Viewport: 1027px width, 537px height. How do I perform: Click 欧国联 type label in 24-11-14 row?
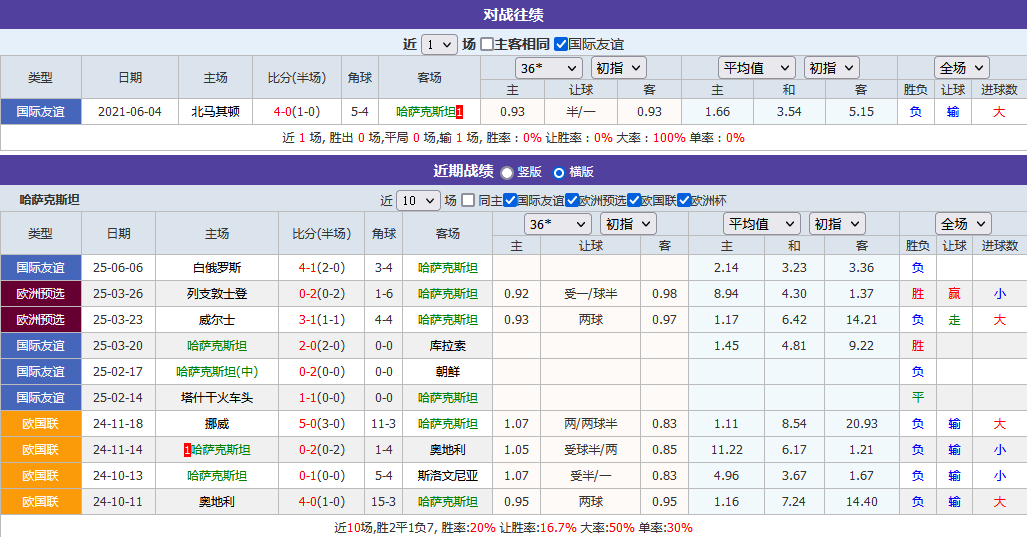tap(41, 450)
